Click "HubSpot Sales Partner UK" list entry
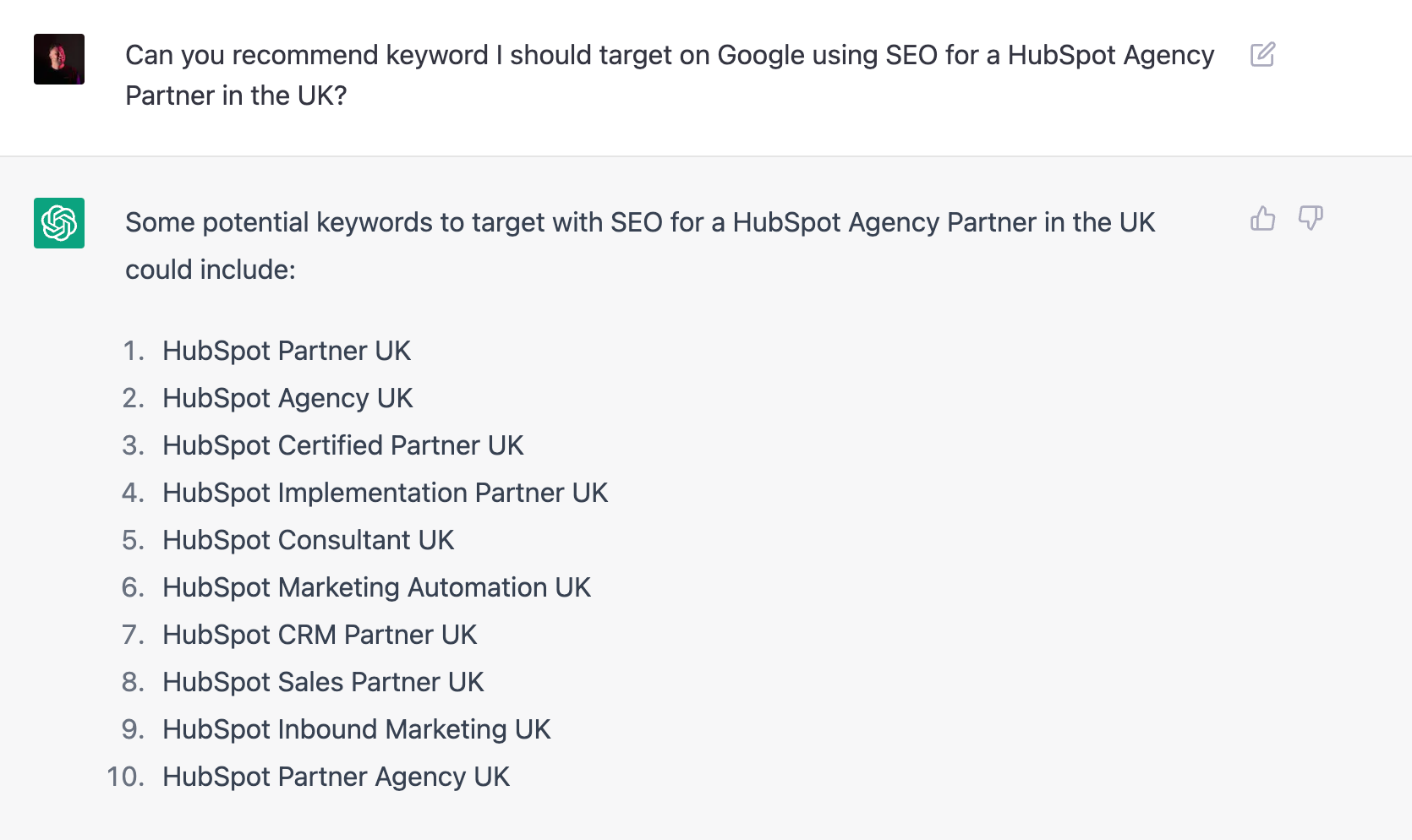 (323, 682)
